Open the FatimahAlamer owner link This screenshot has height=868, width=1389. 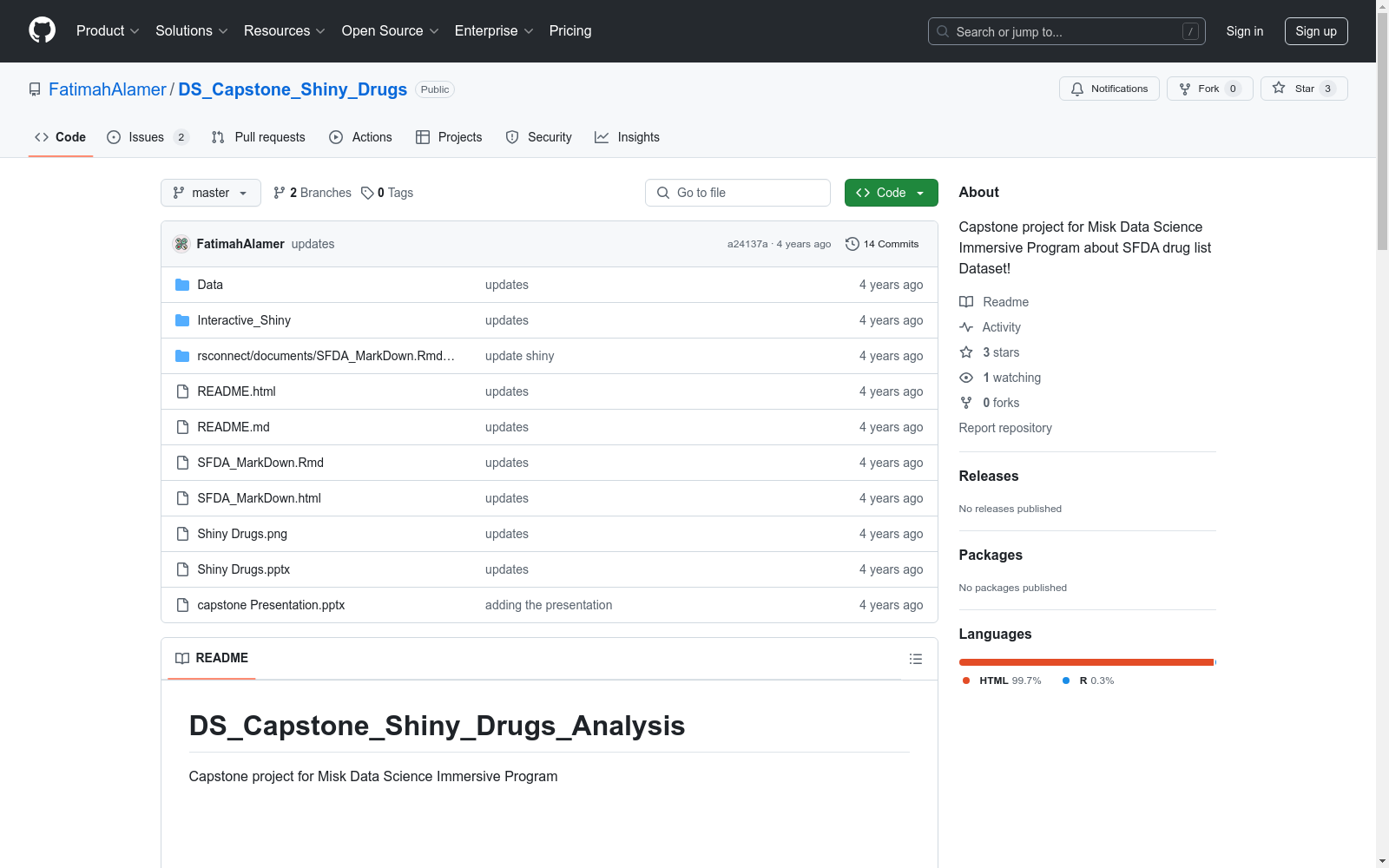(107, 89)
